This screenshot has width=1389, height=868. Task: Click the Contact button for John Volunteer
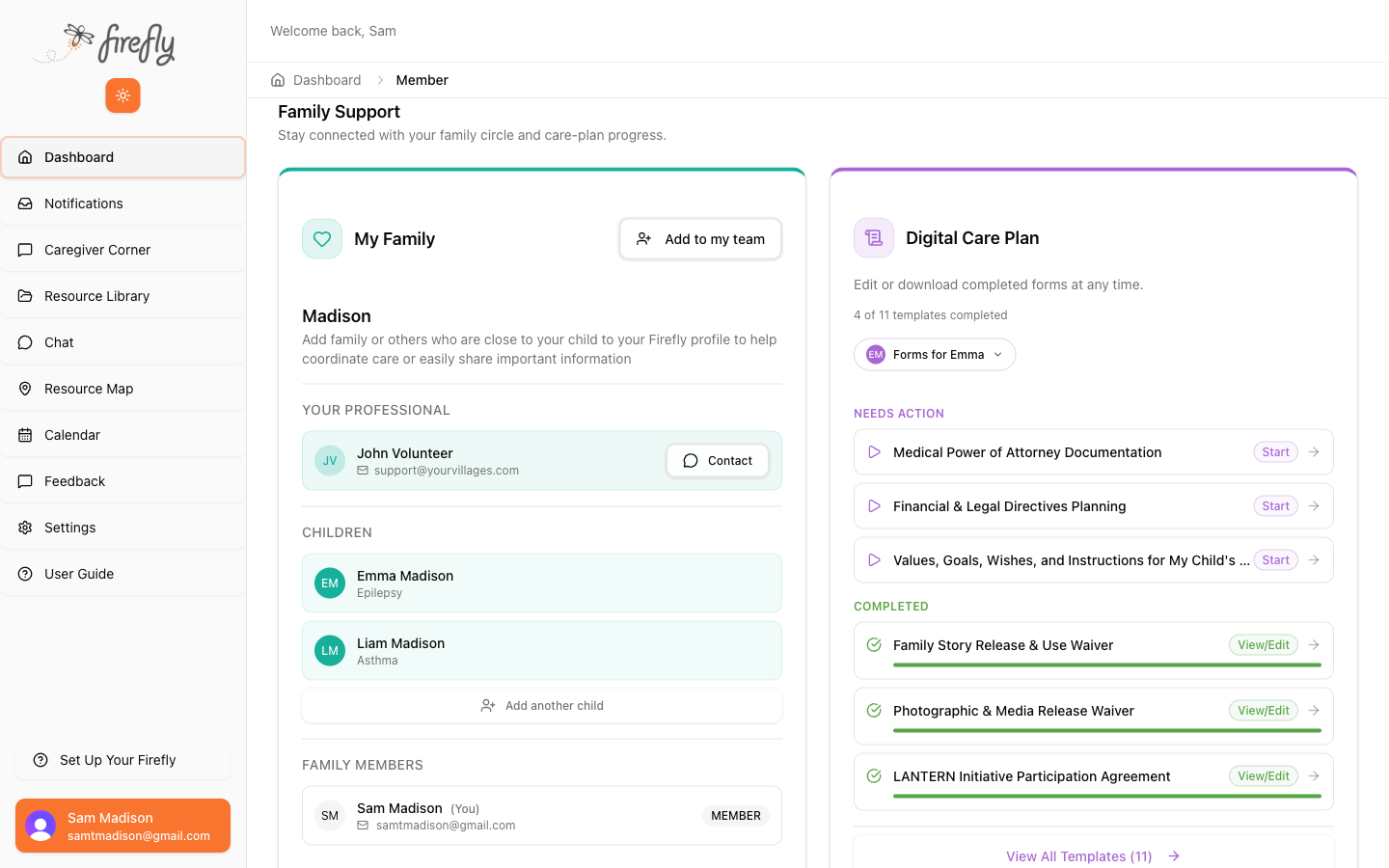click(717, 460)
